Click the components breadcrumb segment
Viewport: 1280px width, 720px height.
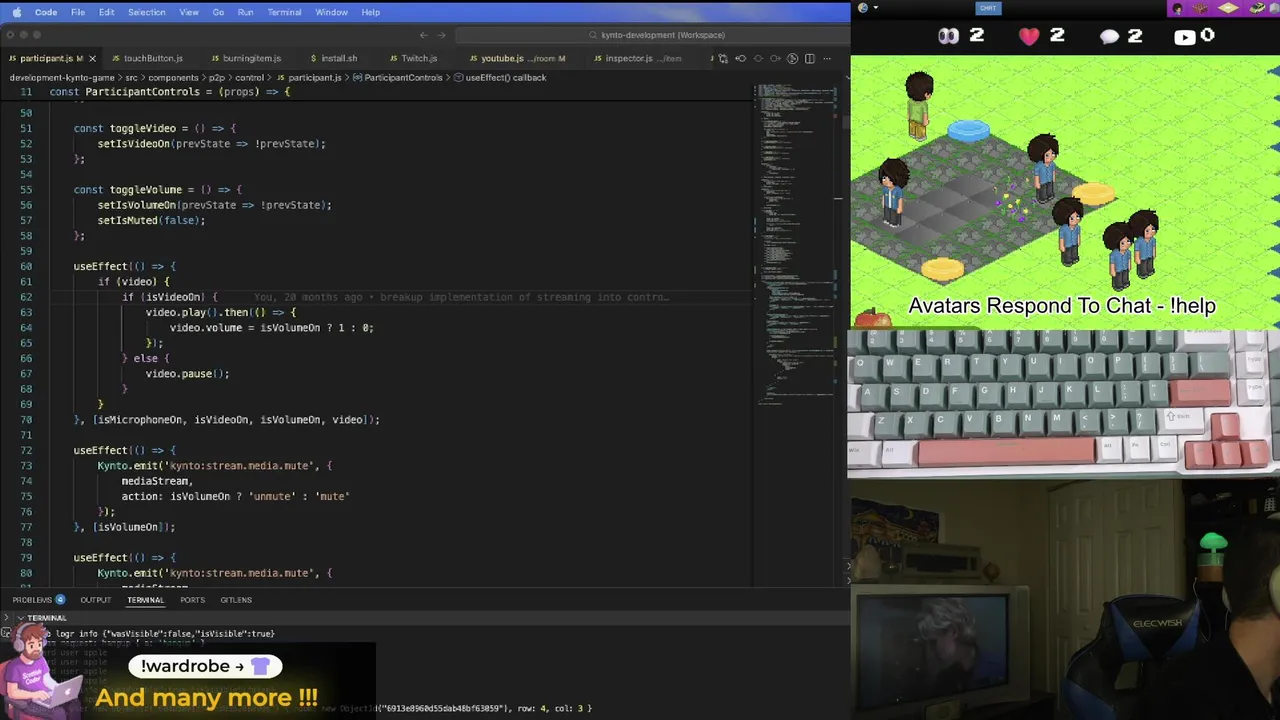point(171,77)
